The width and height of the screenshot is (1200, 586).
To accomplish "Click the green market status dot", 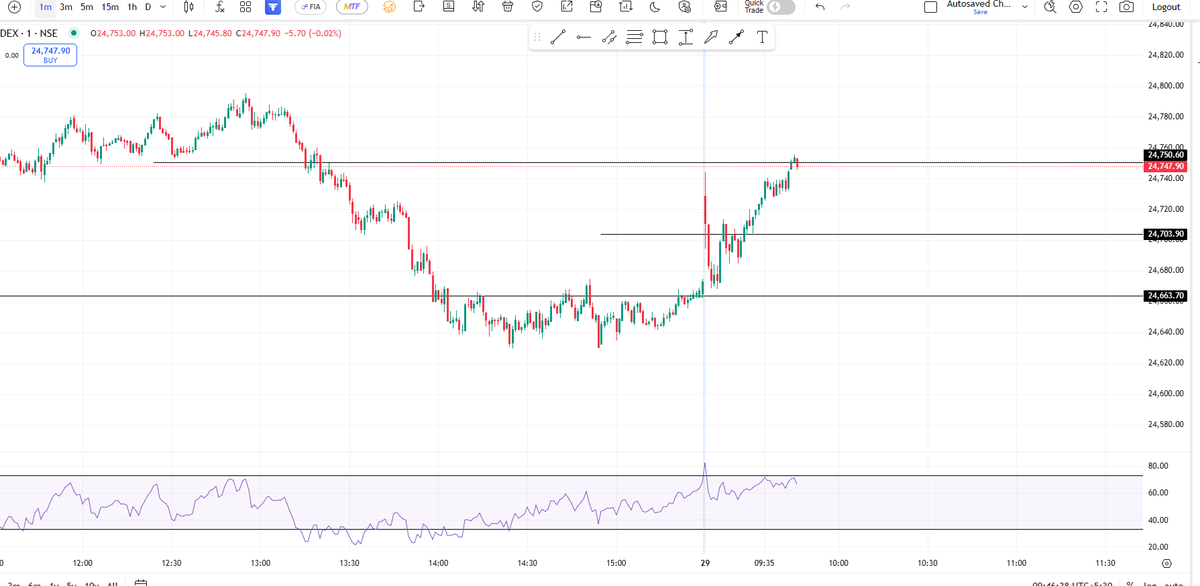I will [74, 33].
